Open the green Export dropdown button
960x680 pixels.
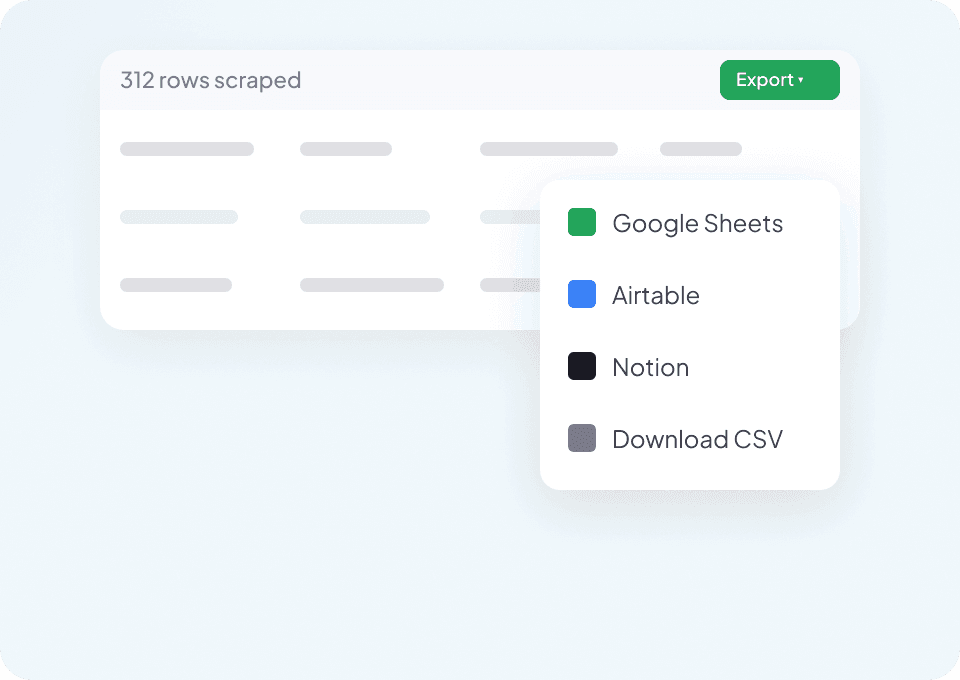point(779,80)
